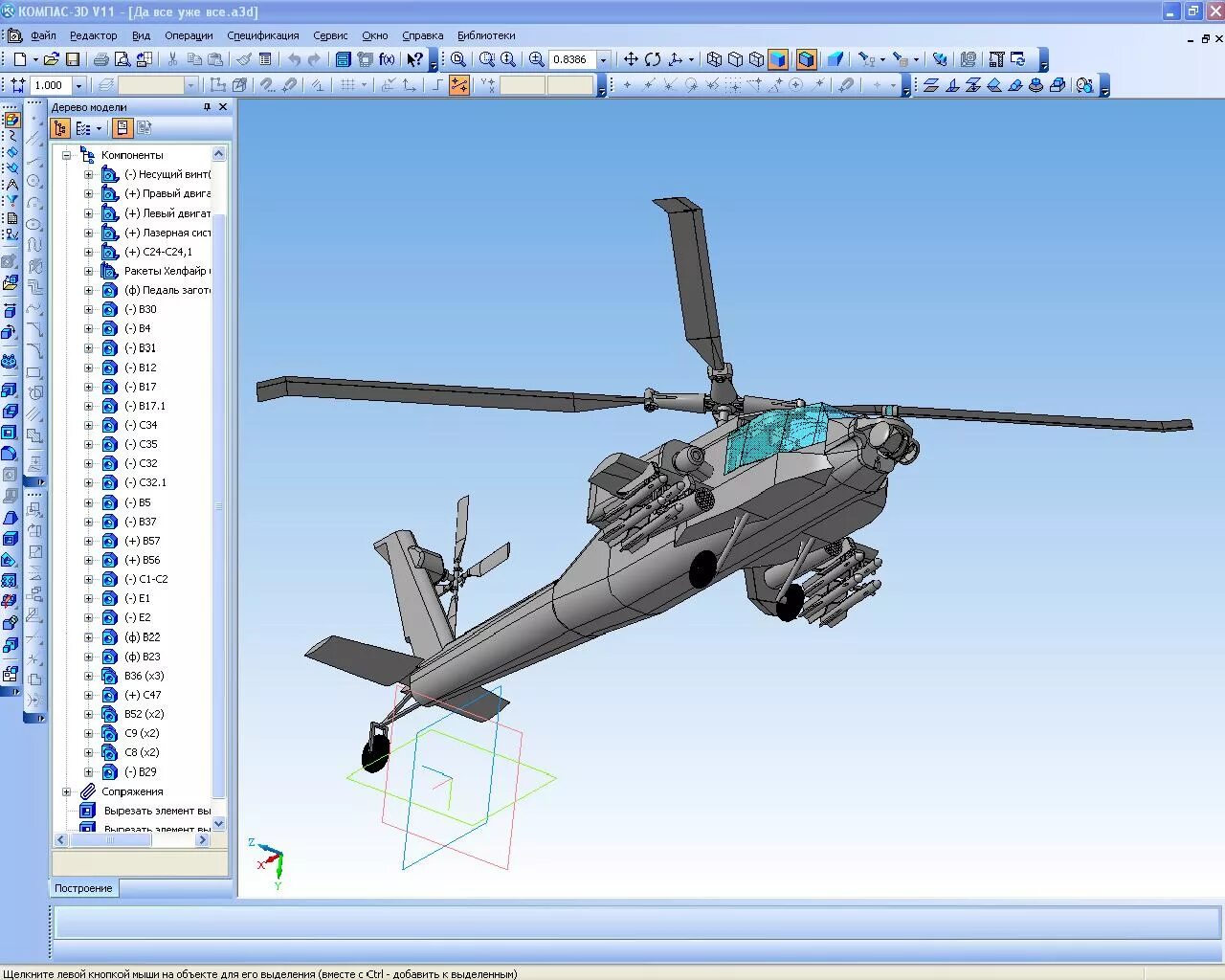Open the Файл menu
Image resolution: width=1225 pixels, height=980 pixels.
43,35
